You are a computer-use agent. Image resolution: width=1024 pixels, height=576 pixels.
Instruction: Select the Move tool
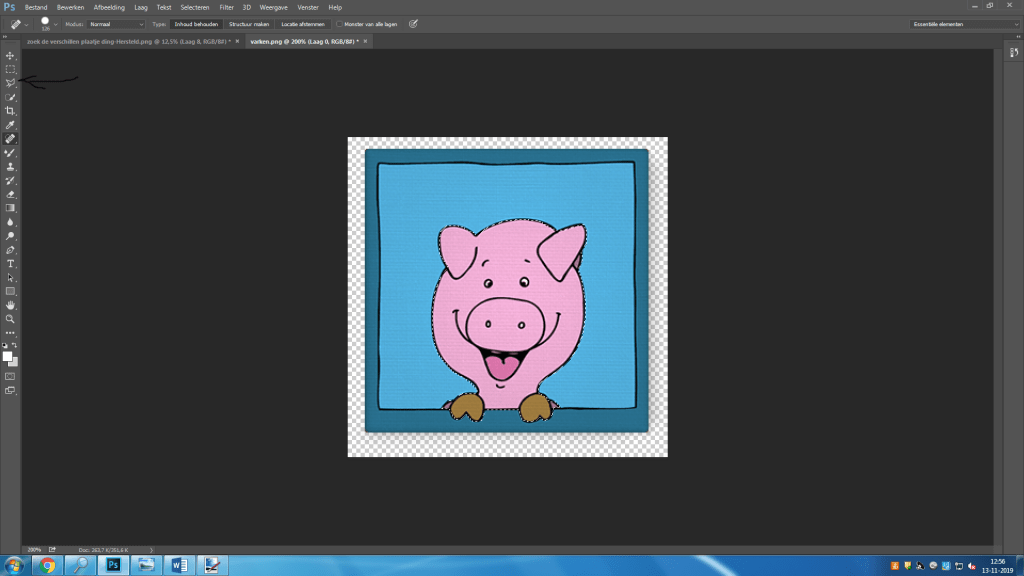[10, 55]
